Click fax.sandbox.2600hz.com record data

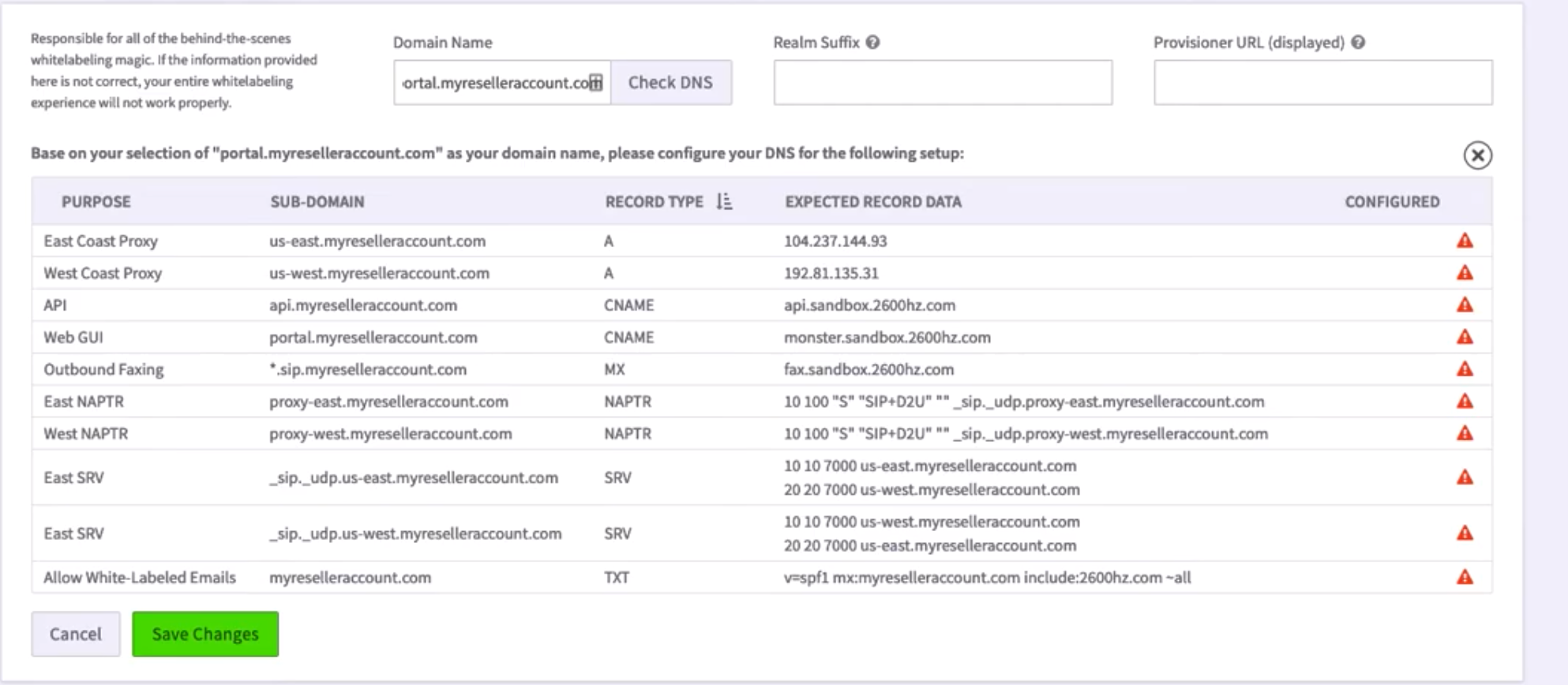(868, 369)
